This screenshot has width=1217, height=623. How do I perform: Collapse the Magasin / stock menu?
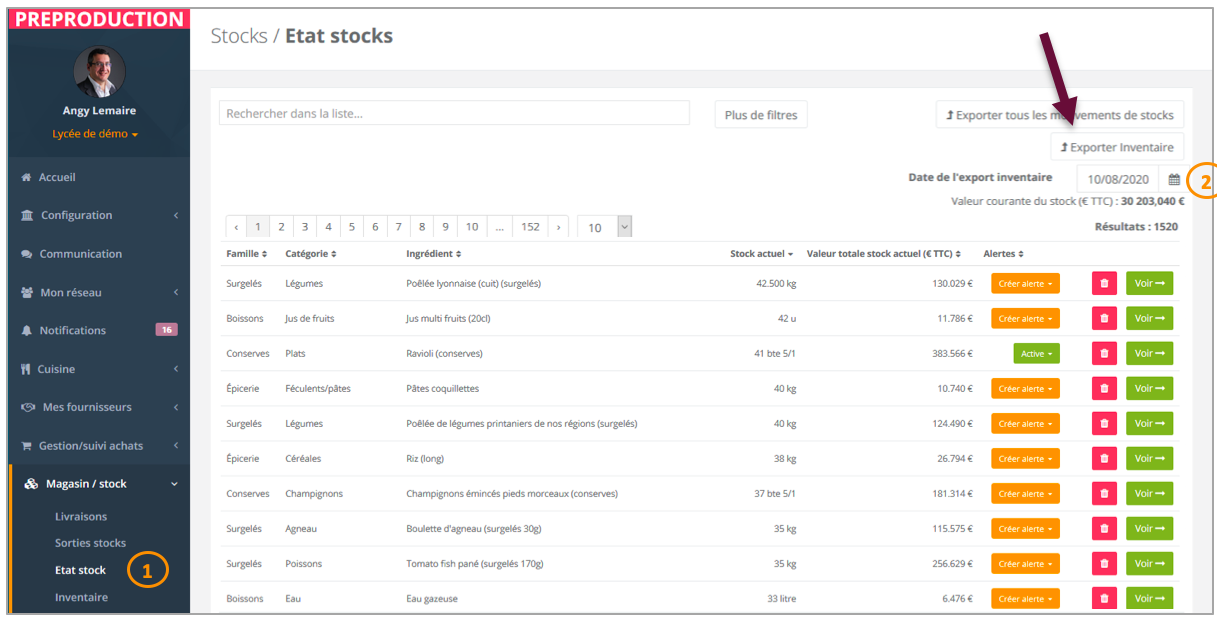click(98, 484)
